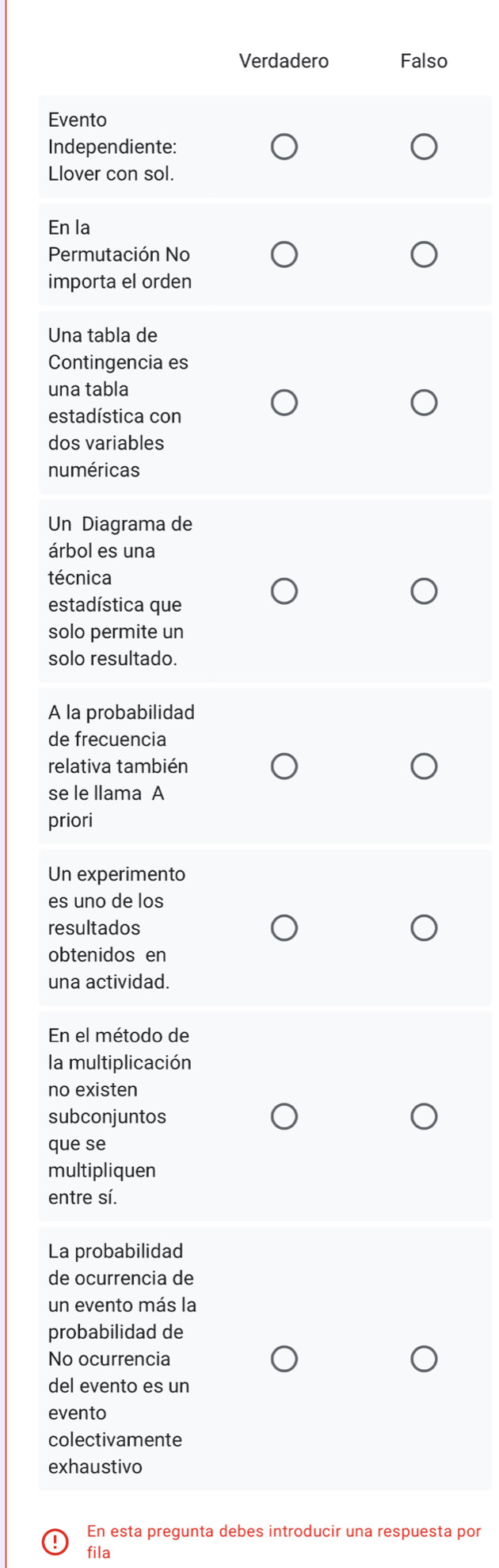Select Verdadero for colectivamente exhaustivo statement

click(284, 1360)
